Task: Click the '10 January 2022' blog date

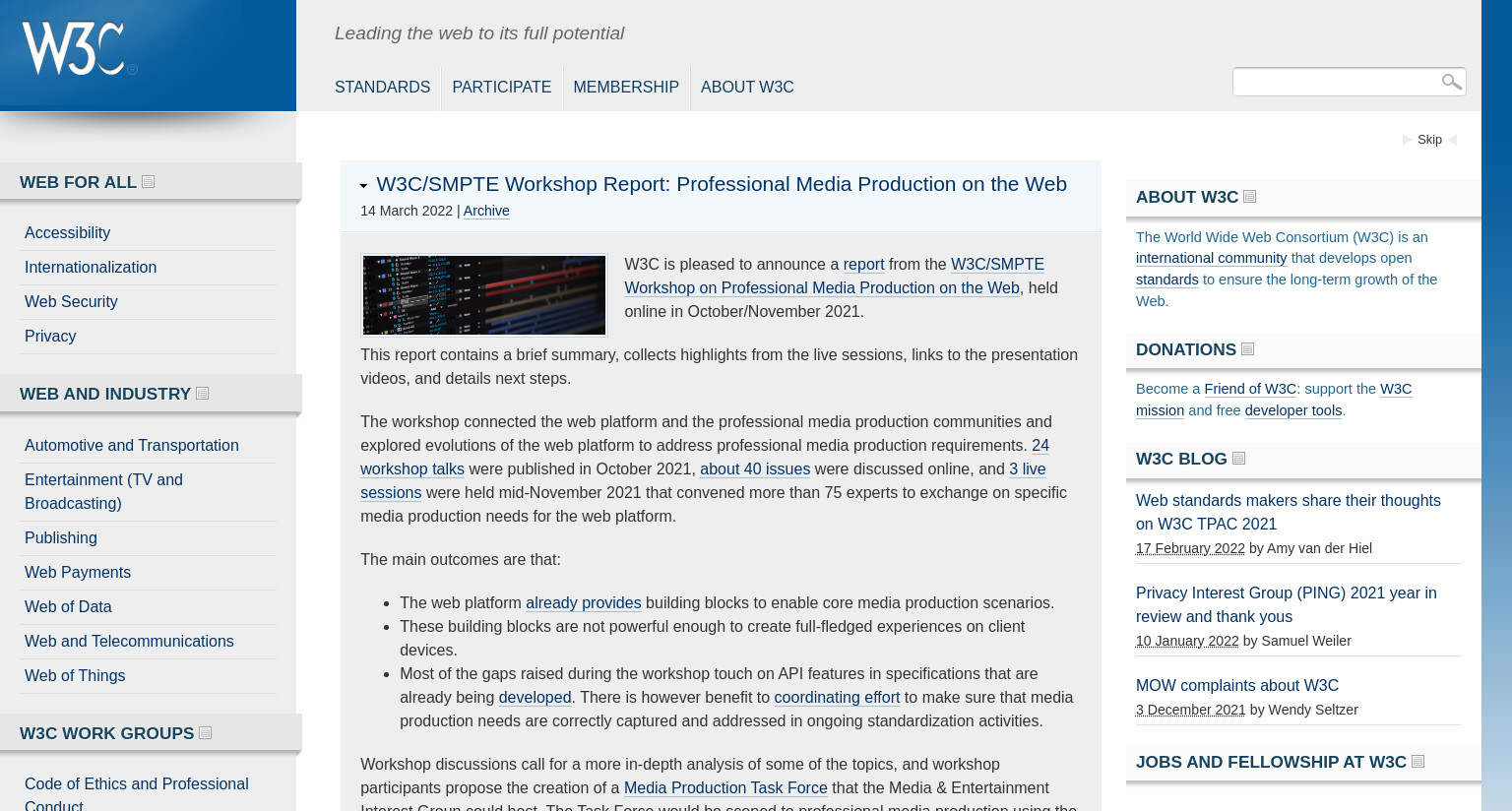Action: coord(1187,641)
